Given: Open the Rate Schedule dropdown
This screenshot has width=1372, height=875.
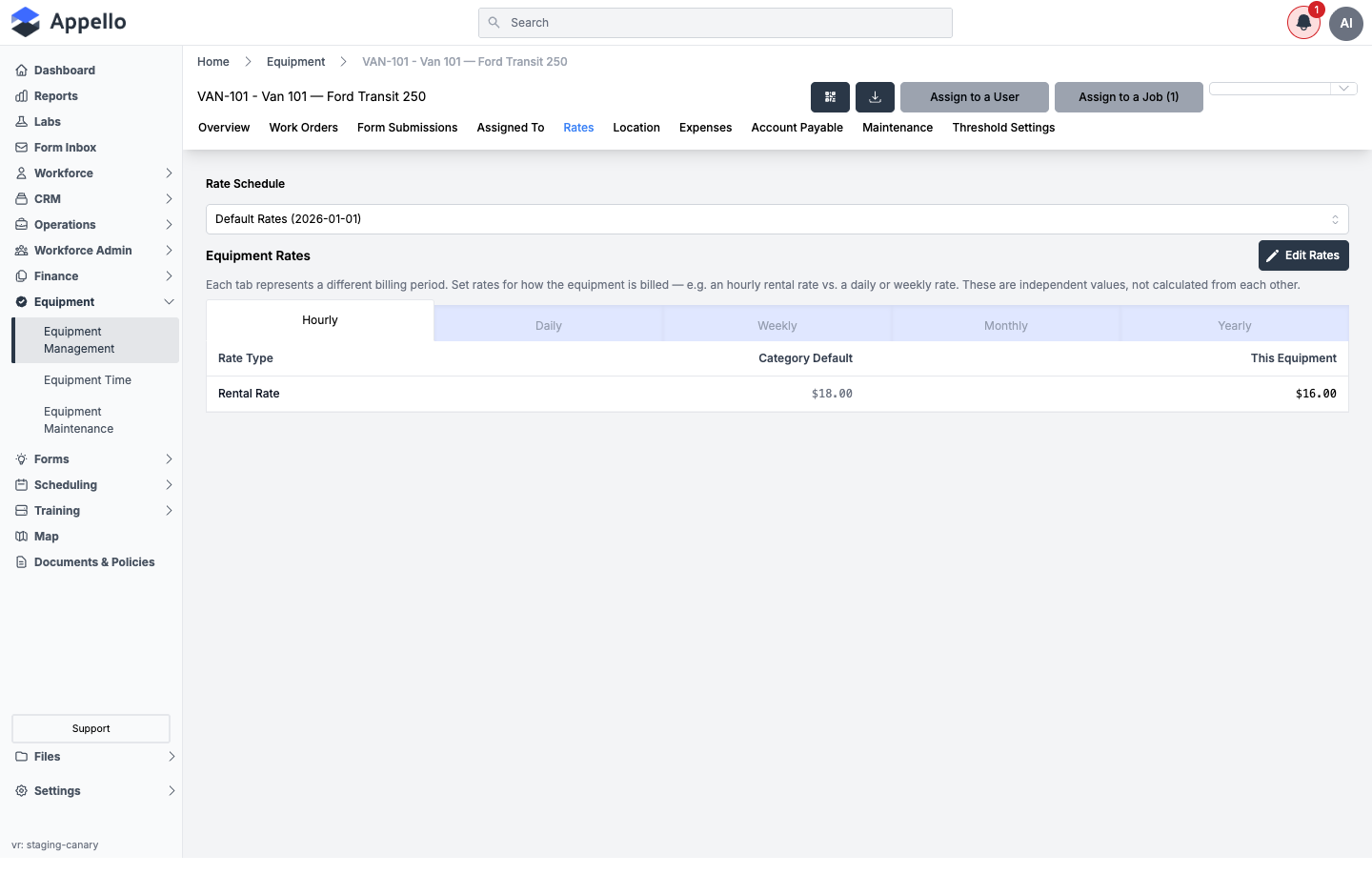Looking at the screenshot, I should [x=777, y=219].
